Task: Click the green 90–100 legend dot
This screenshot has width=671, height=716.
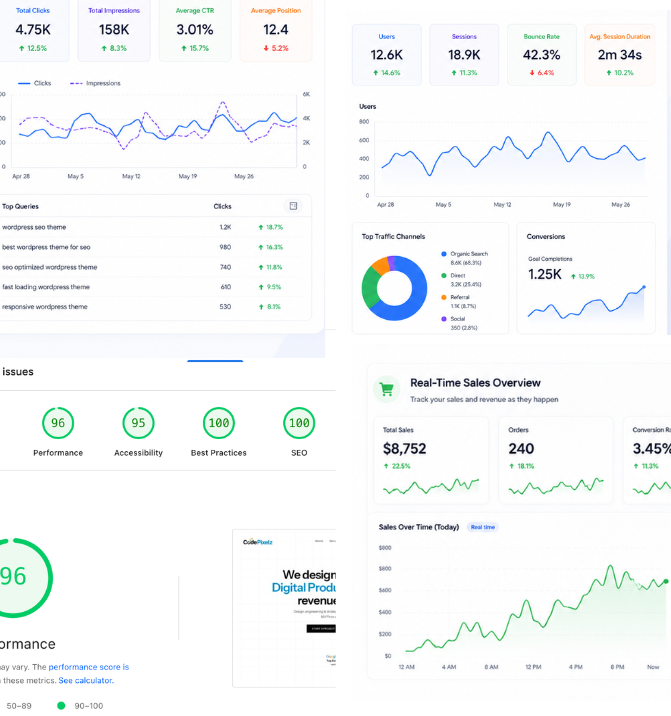Action: tap(61, 705)
